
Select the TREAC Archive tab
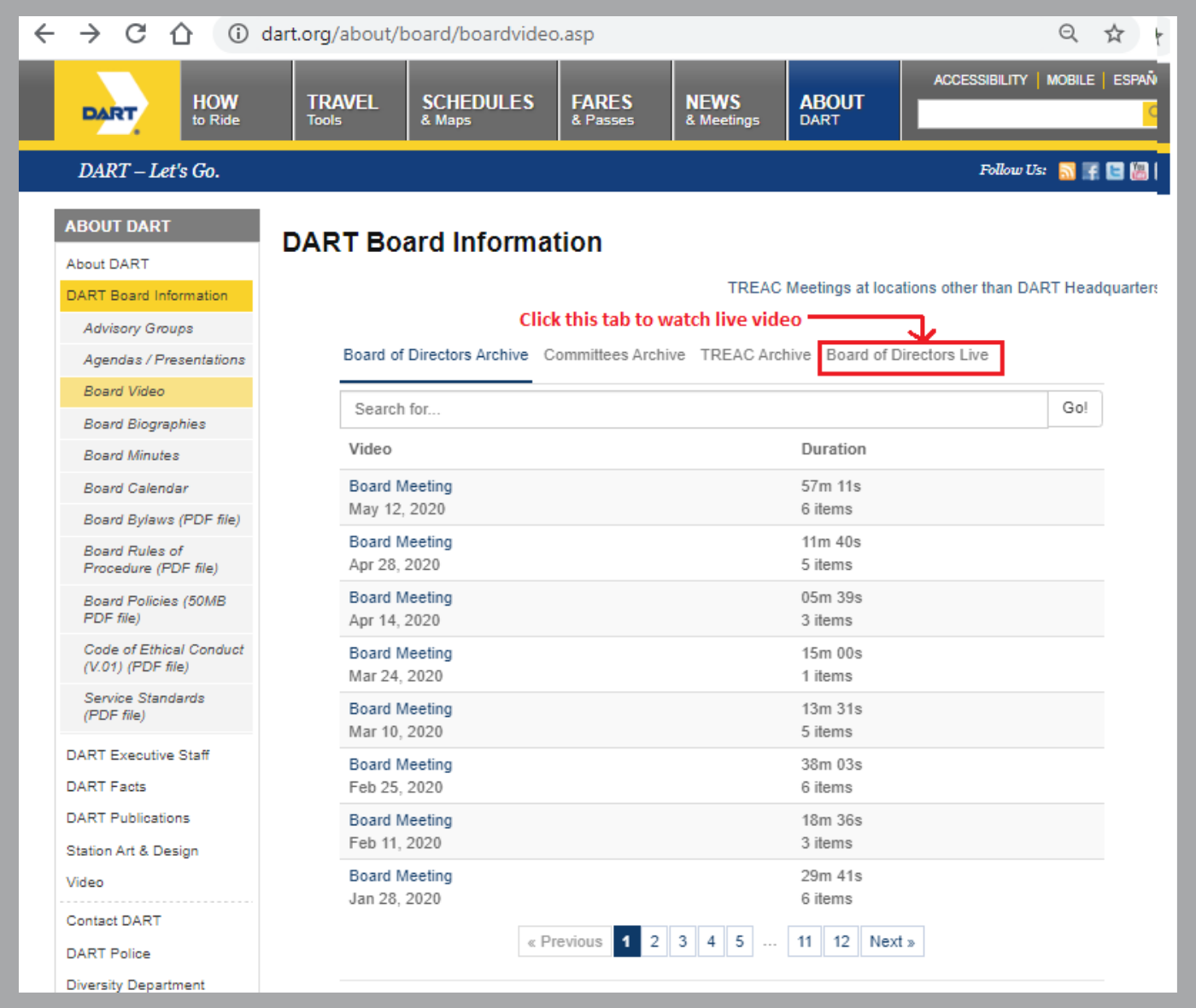pos(754,355)
